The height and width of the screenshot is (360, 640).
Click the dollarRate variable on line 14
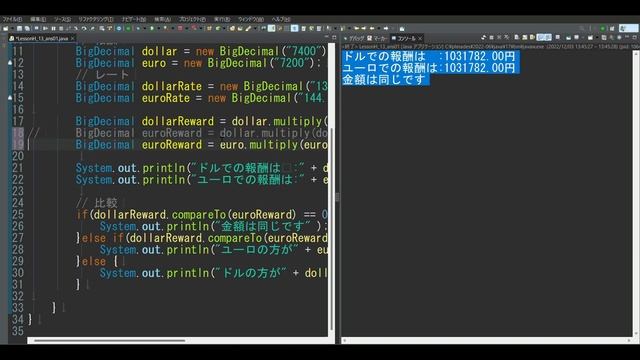tap(171, 87)
